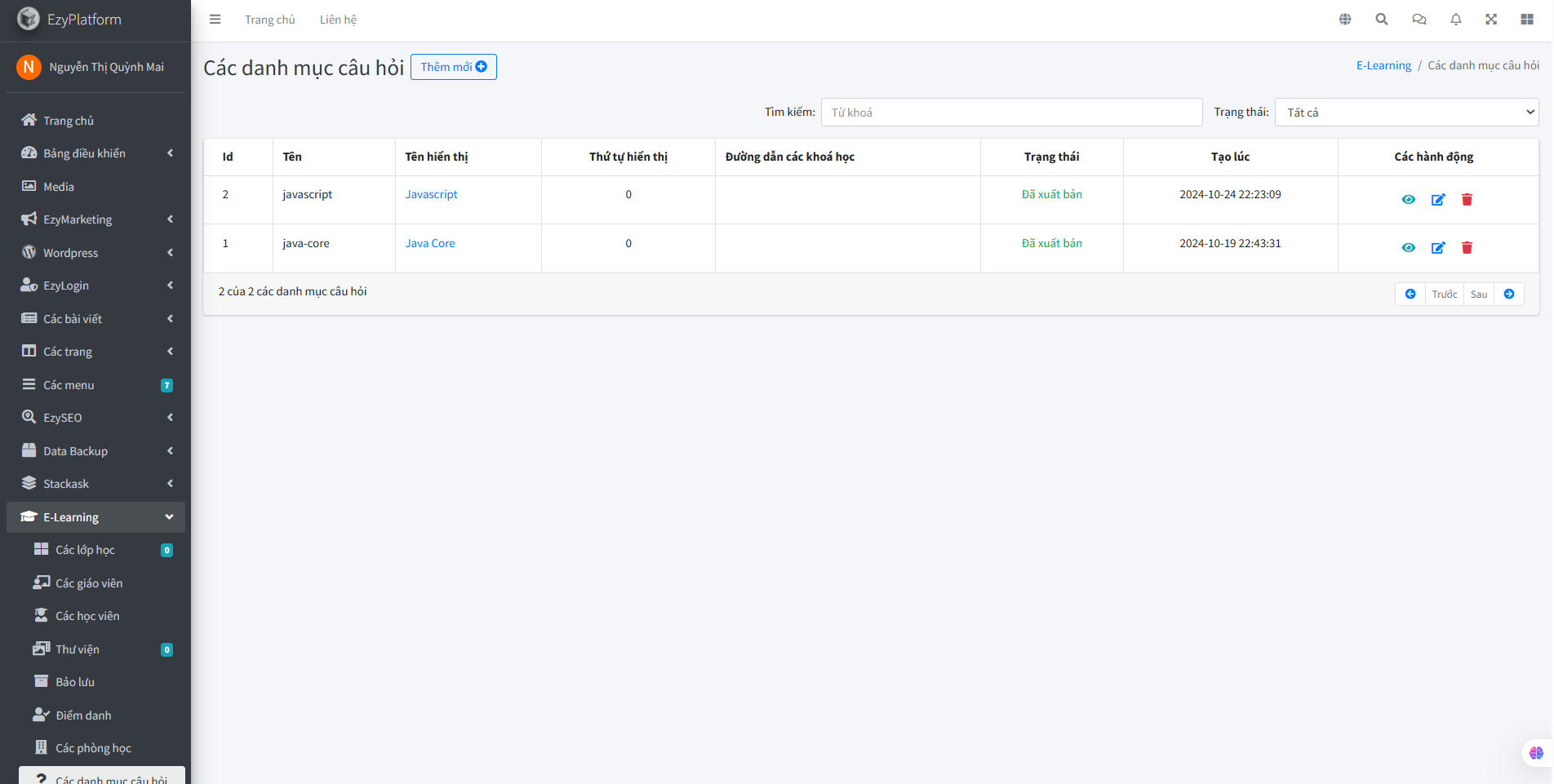The image size is (1554, 784).
Task: Click Liên hệ top navigation link
Action: coord(338,20)
